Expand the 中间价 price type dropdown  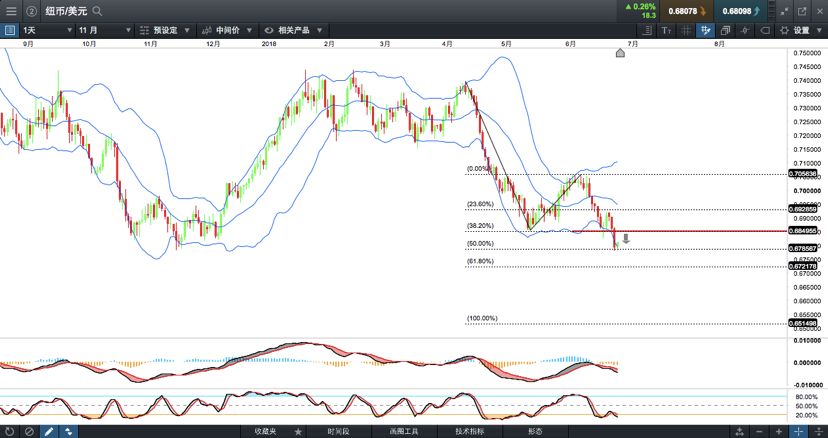(x=227, y=31)
